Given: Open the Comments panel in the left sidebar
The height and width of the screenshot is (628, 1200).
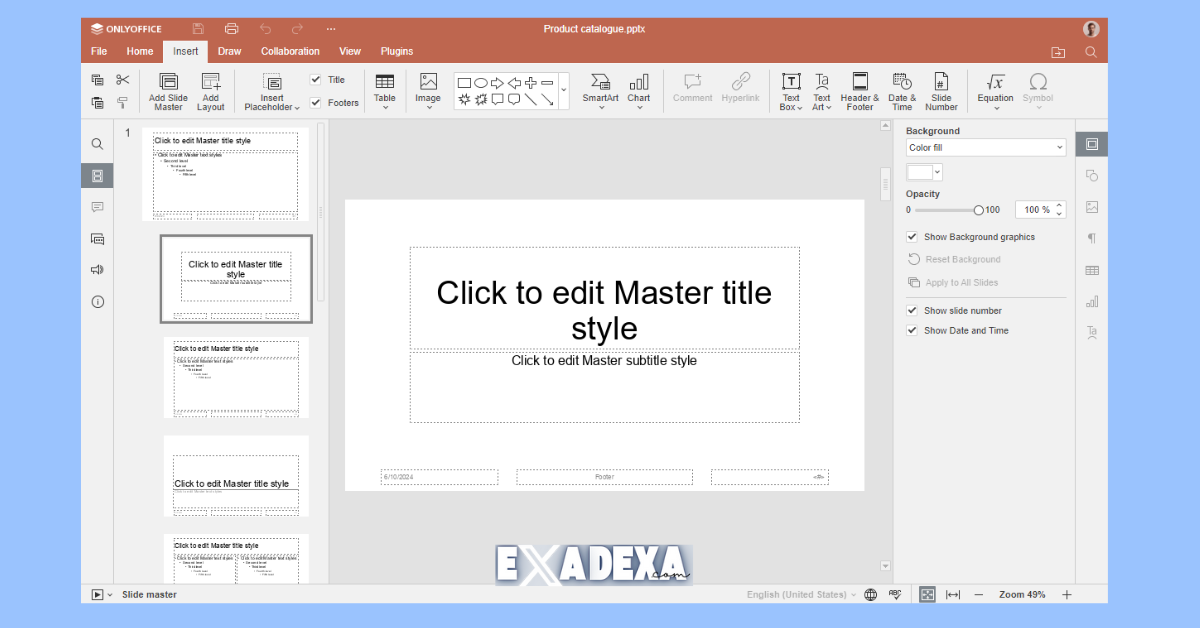Looking at the screenshot, I should (x=97, y=207).
